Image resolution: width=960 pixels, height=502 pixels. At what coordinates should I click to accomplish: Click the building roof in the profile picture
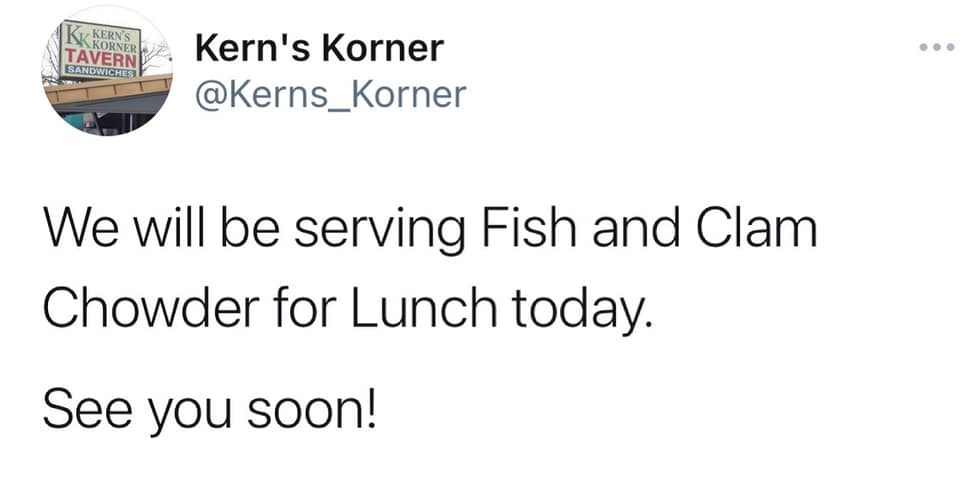click(109, 90)
